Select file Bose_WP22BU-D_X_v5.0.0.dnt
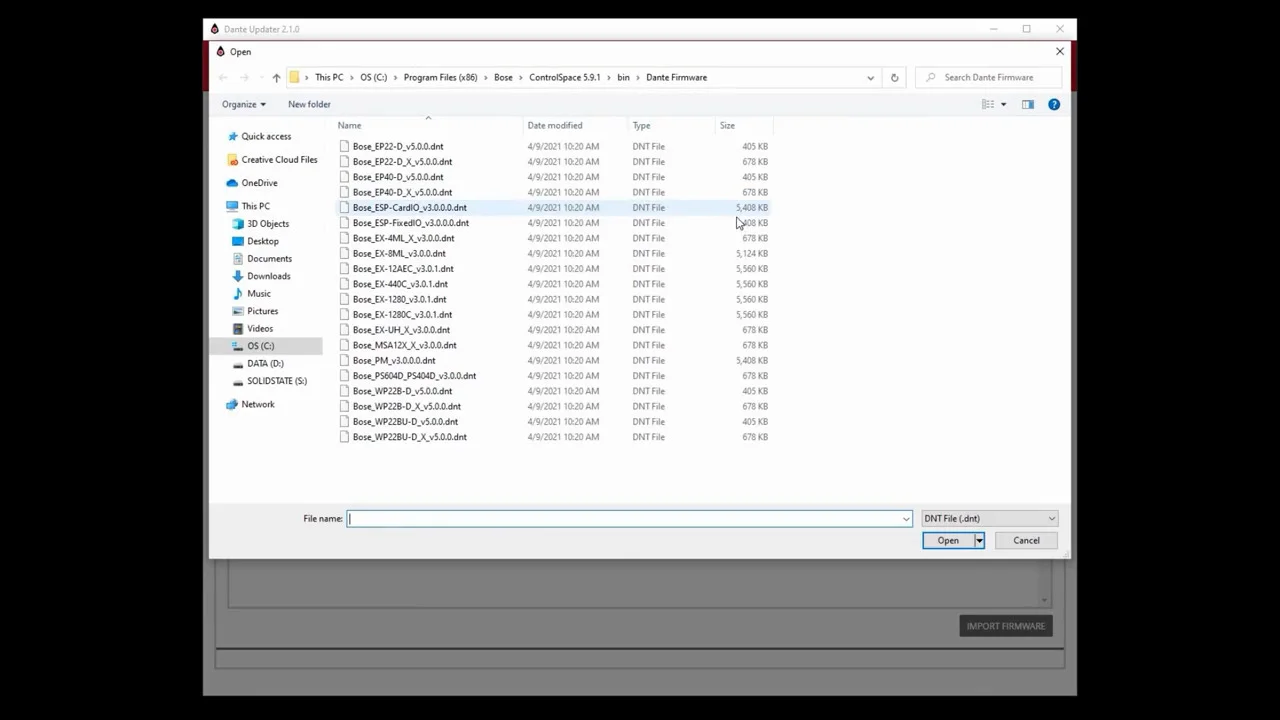 point(409,437)
